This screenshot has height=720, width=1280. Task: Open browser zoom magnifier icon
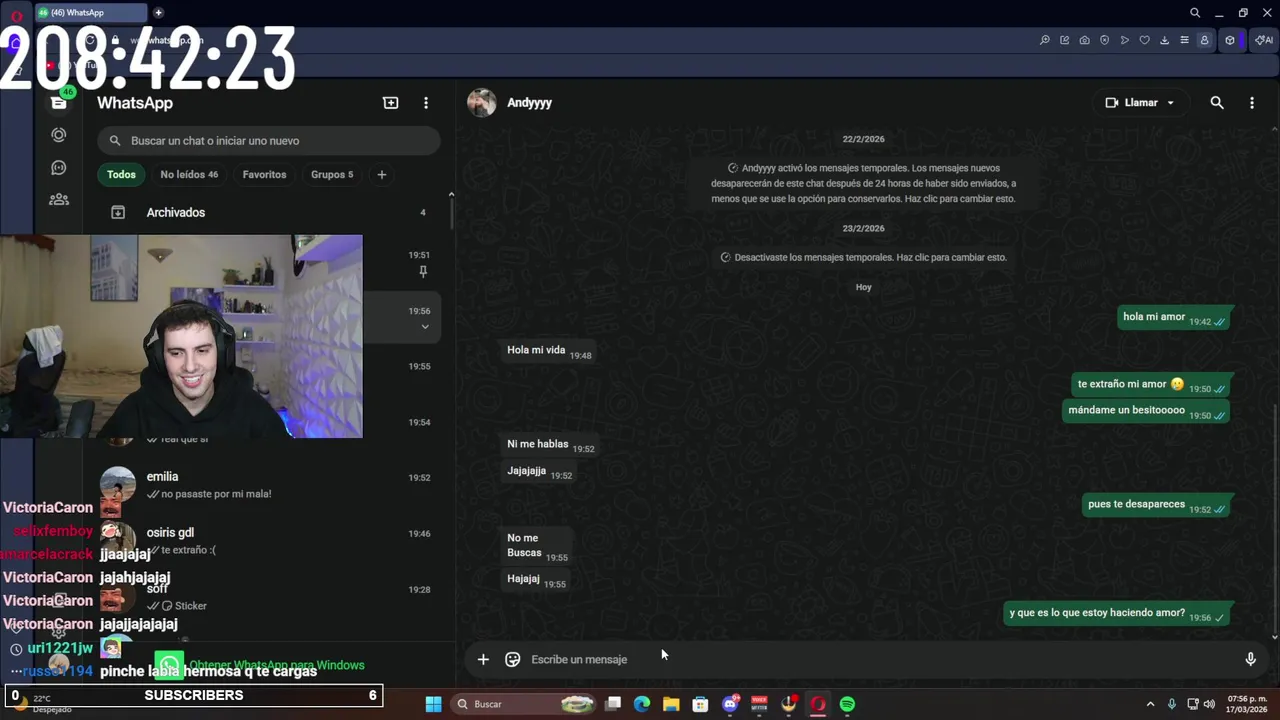[x=1045, y=40]
